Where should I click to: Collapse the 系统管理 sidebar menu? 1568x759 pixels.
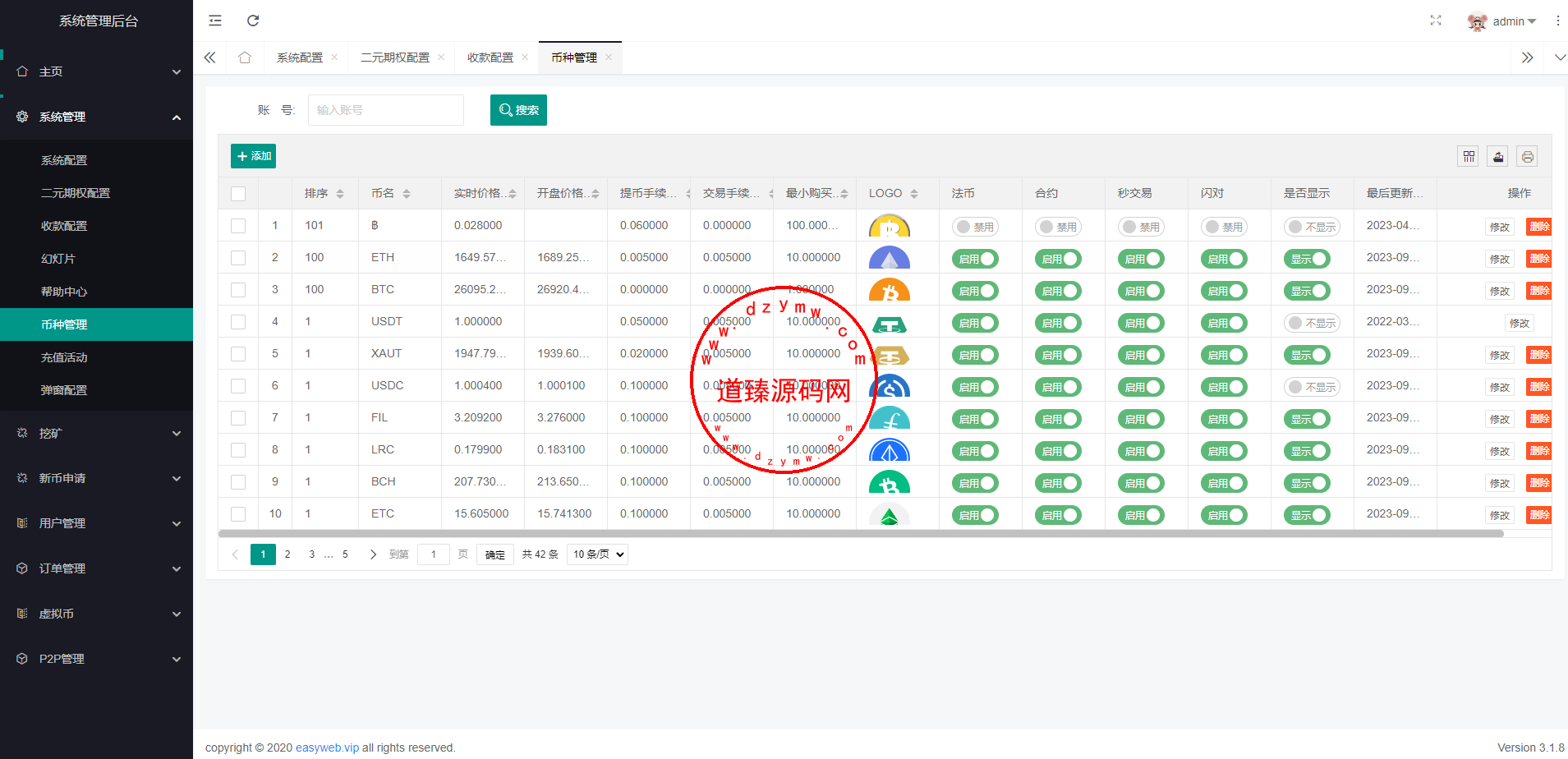pyautogui.click(x=97, y=117)
